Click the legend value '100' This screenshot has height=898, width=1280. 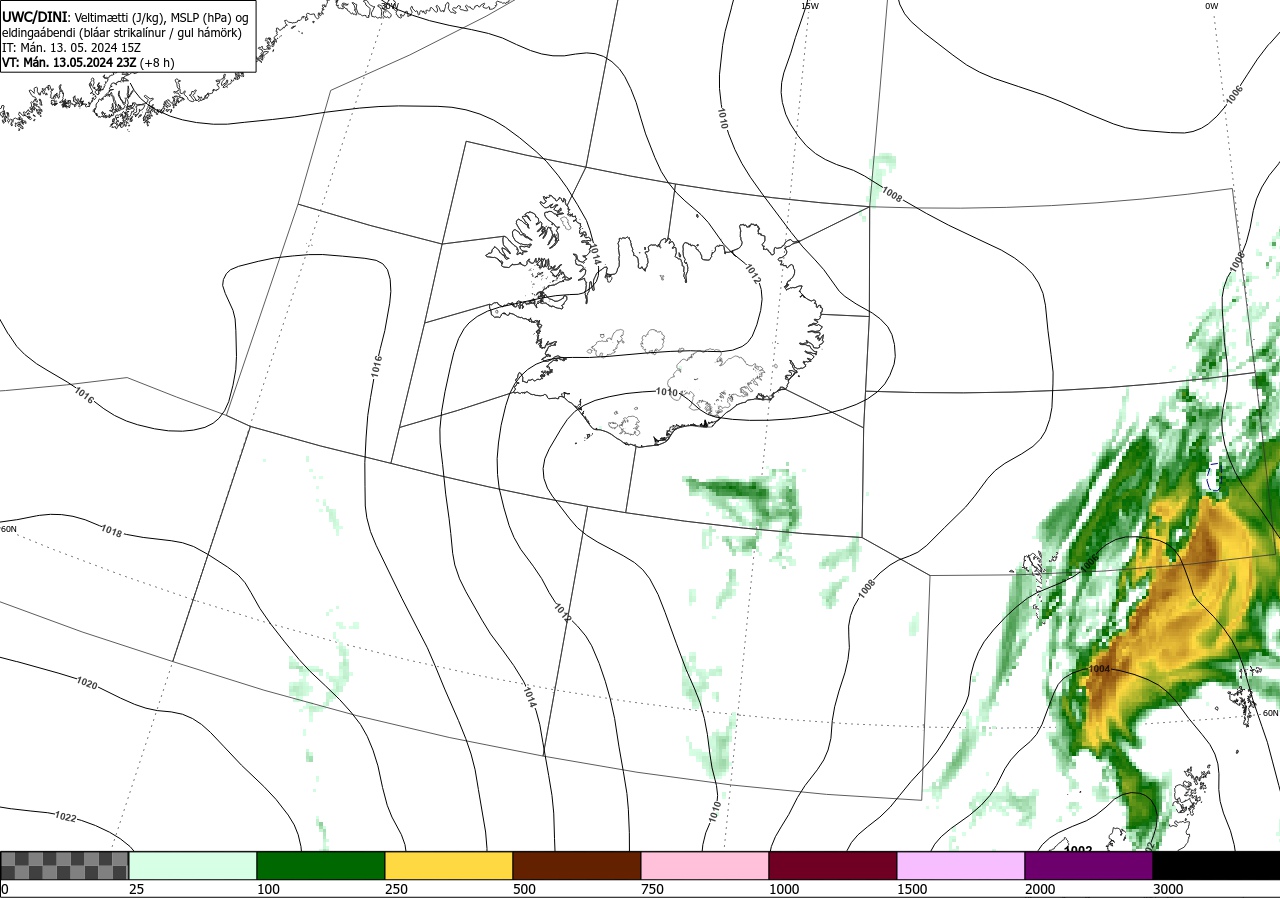point(268,889)
